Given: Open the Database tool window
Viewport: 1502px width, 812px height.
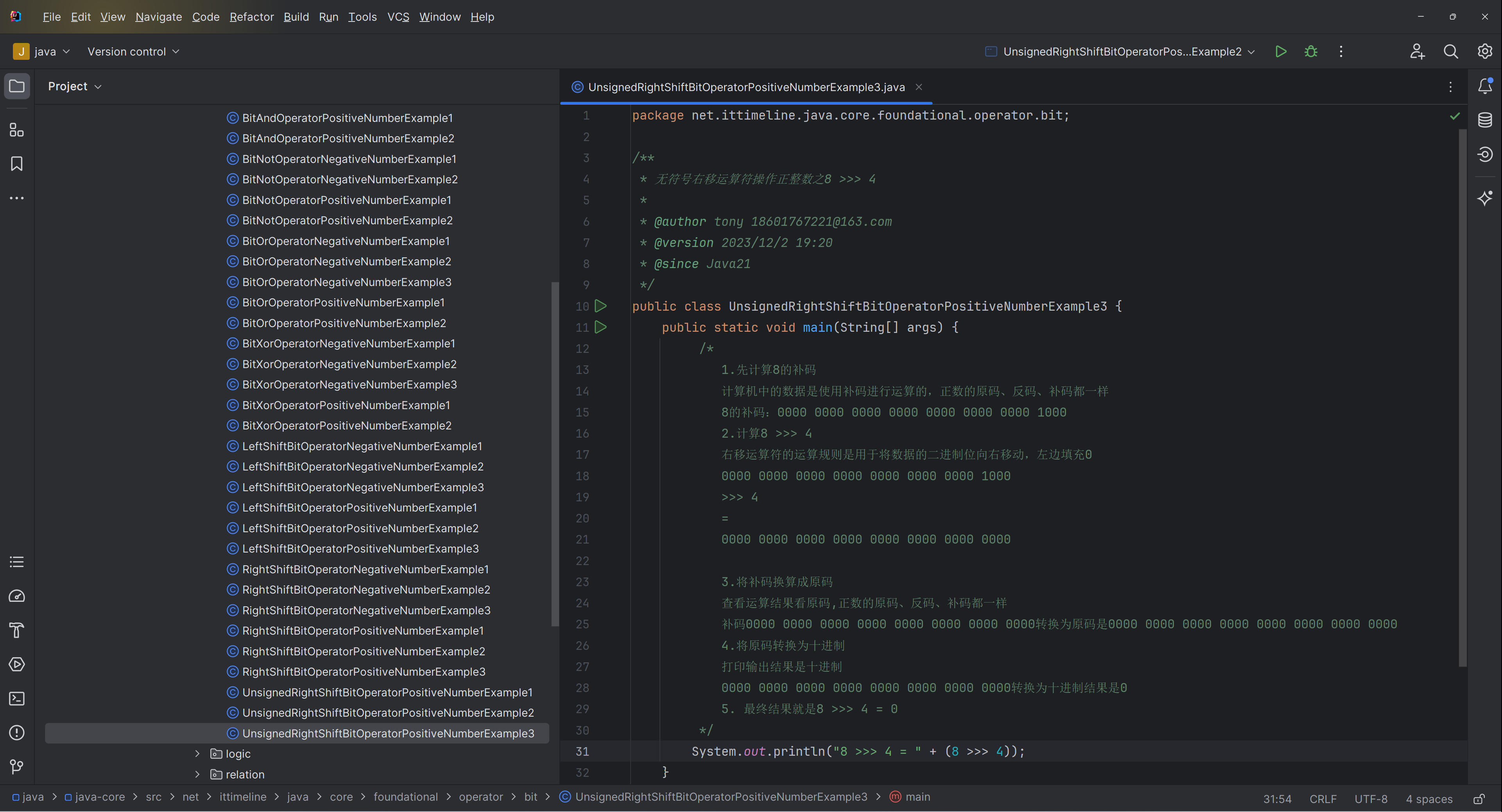Looking at the screenshot, I should tap(1484, 120).
